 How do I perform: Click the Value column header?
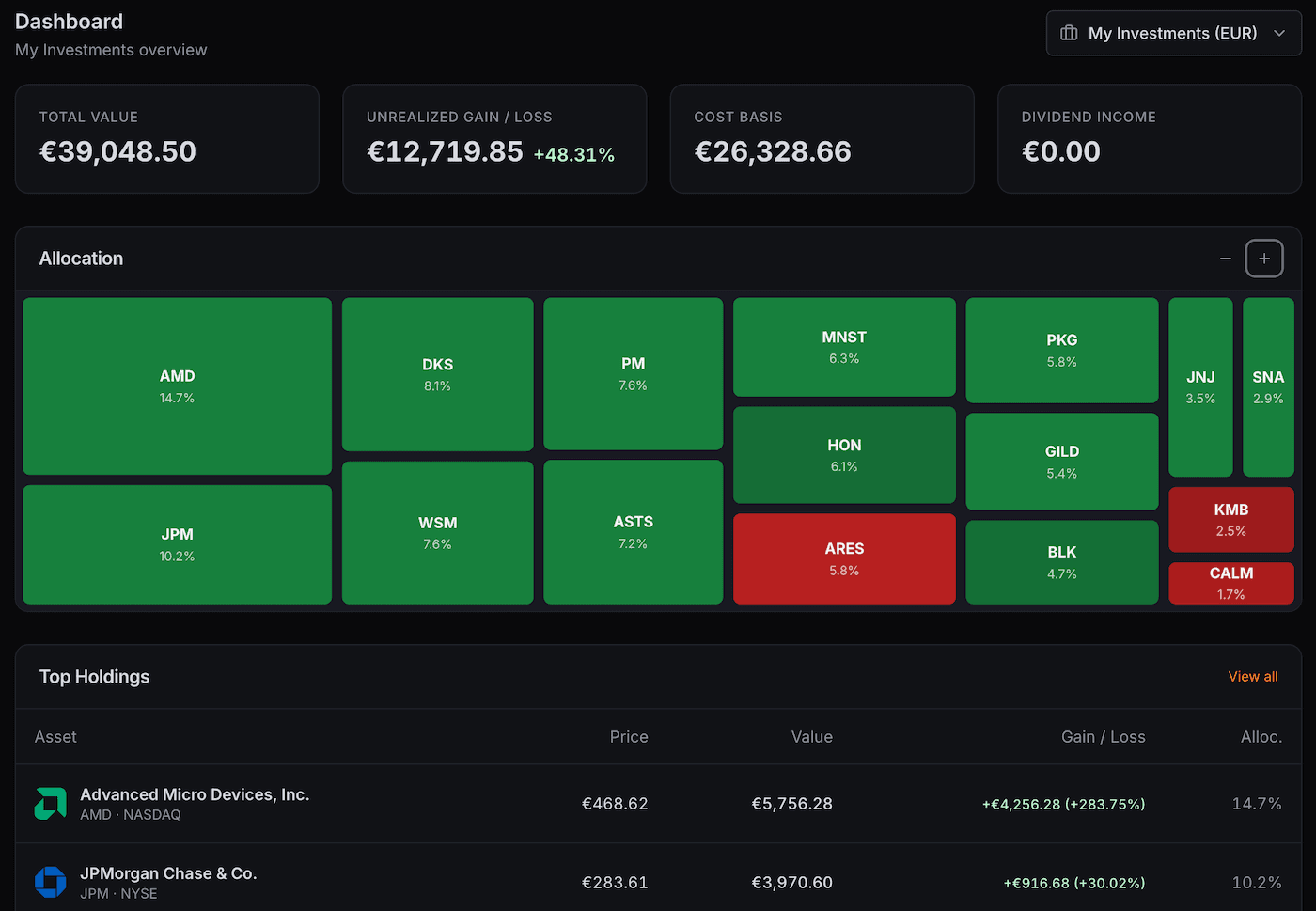[812, 737]
